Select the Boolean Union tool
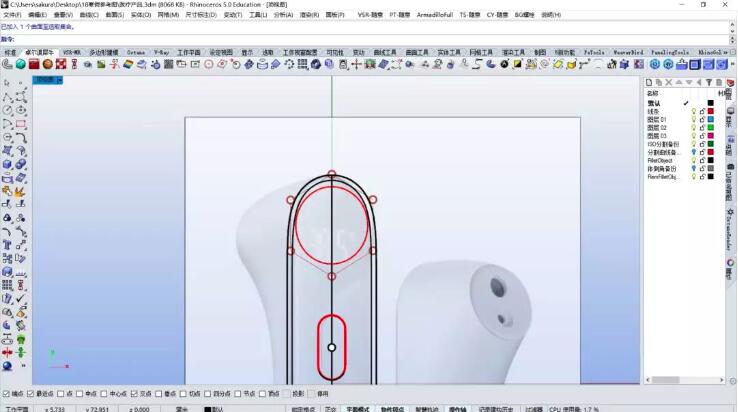The width and height of the screenshot is (738, 412). point(21,165)
